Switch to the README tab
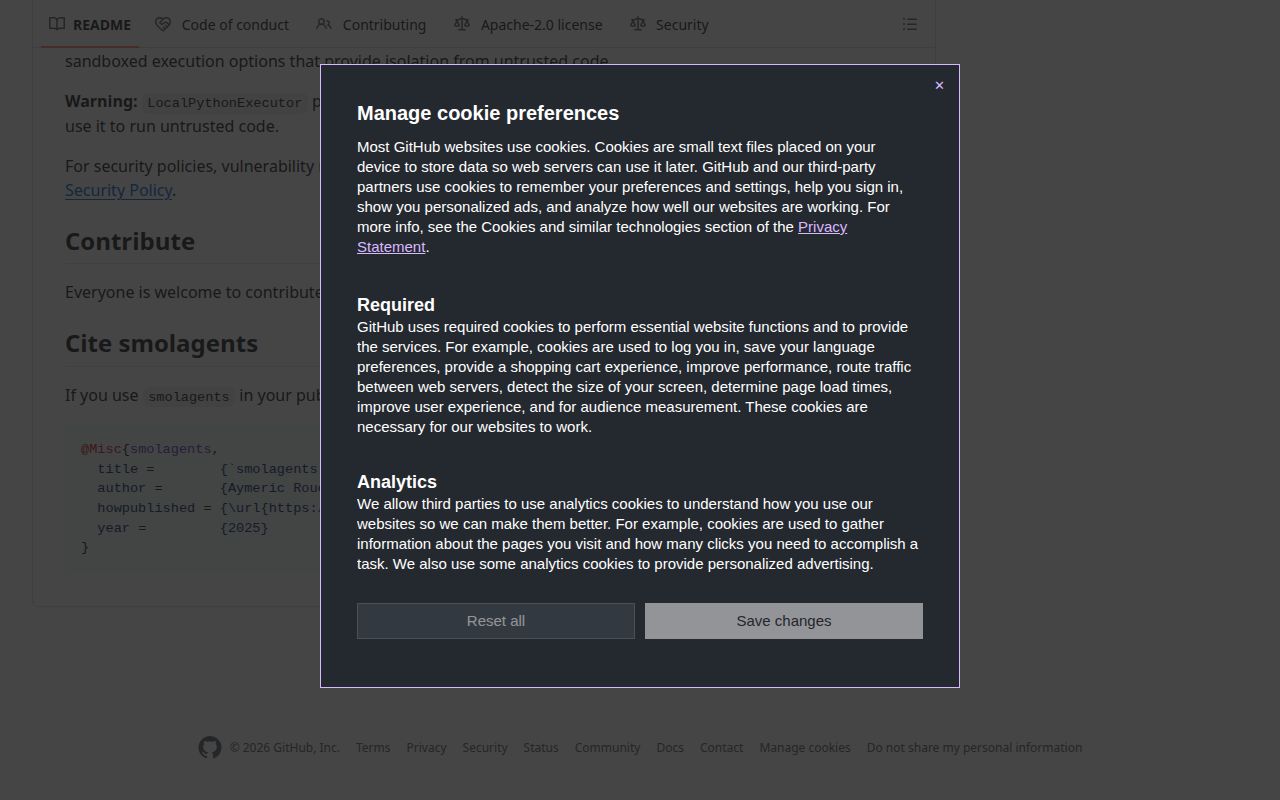Viewport: 1280px width, 800px height. 90,24
